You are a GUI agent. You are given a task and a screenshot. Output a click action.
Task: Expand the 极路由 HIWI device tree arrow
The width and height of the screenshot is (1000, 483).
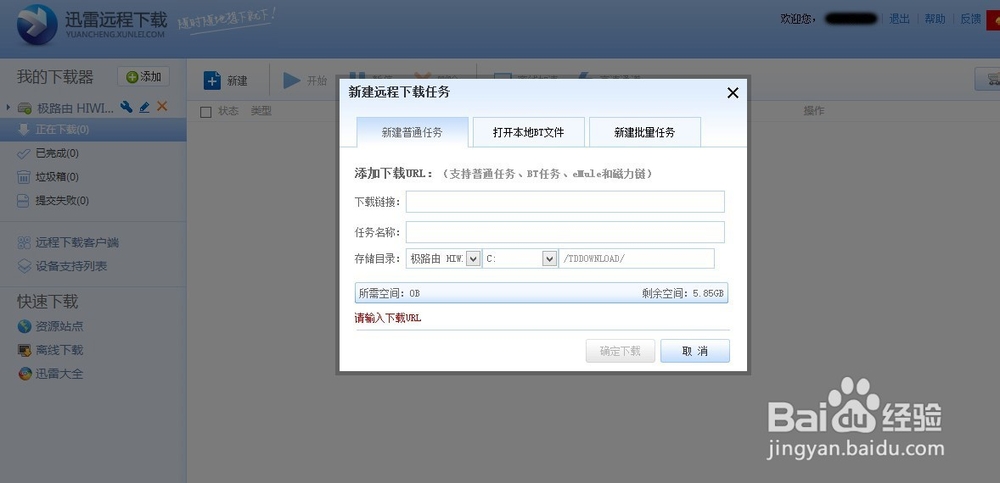click(x=8, y=107)
